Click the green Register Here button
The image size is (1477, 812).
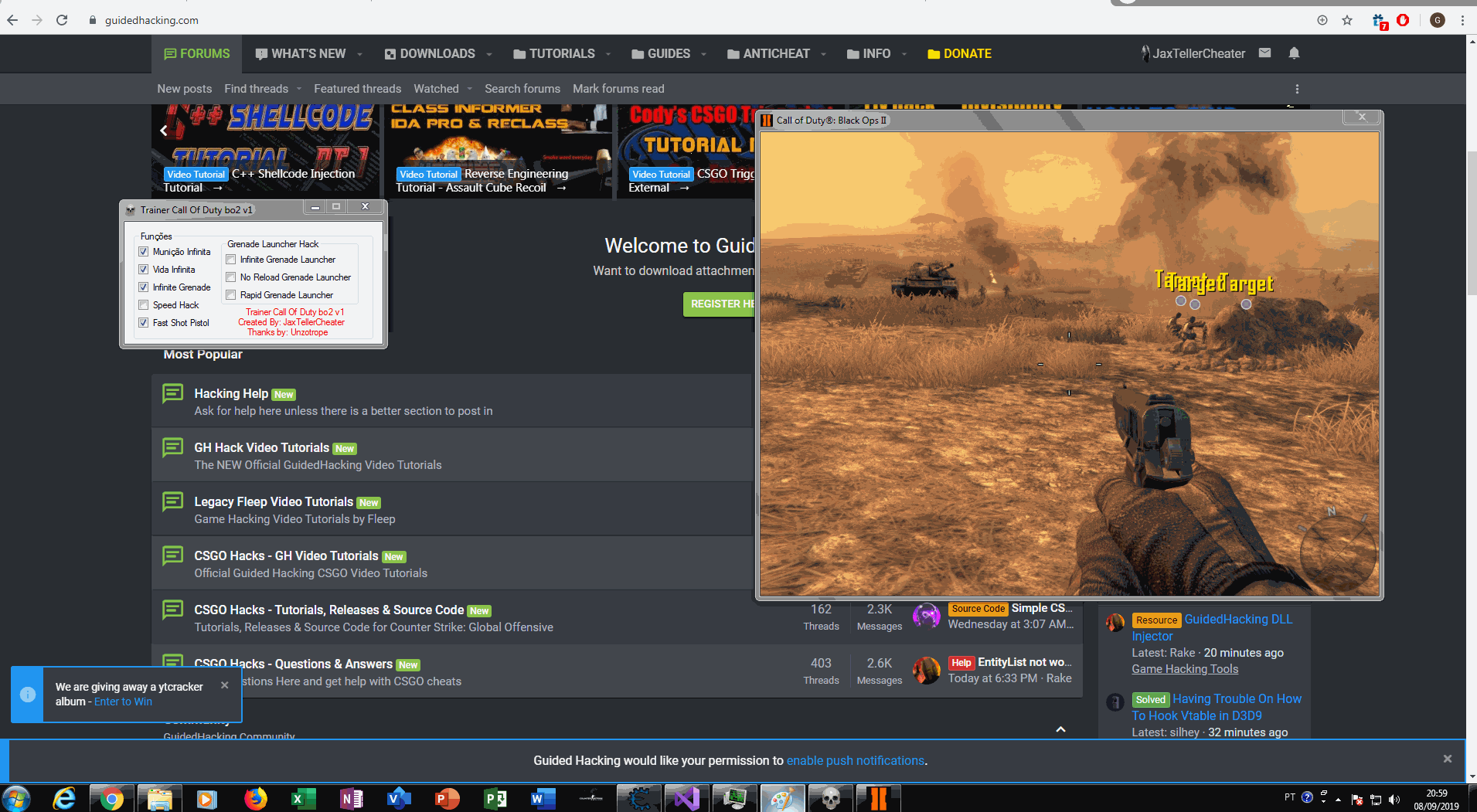[x=719, y=304]
